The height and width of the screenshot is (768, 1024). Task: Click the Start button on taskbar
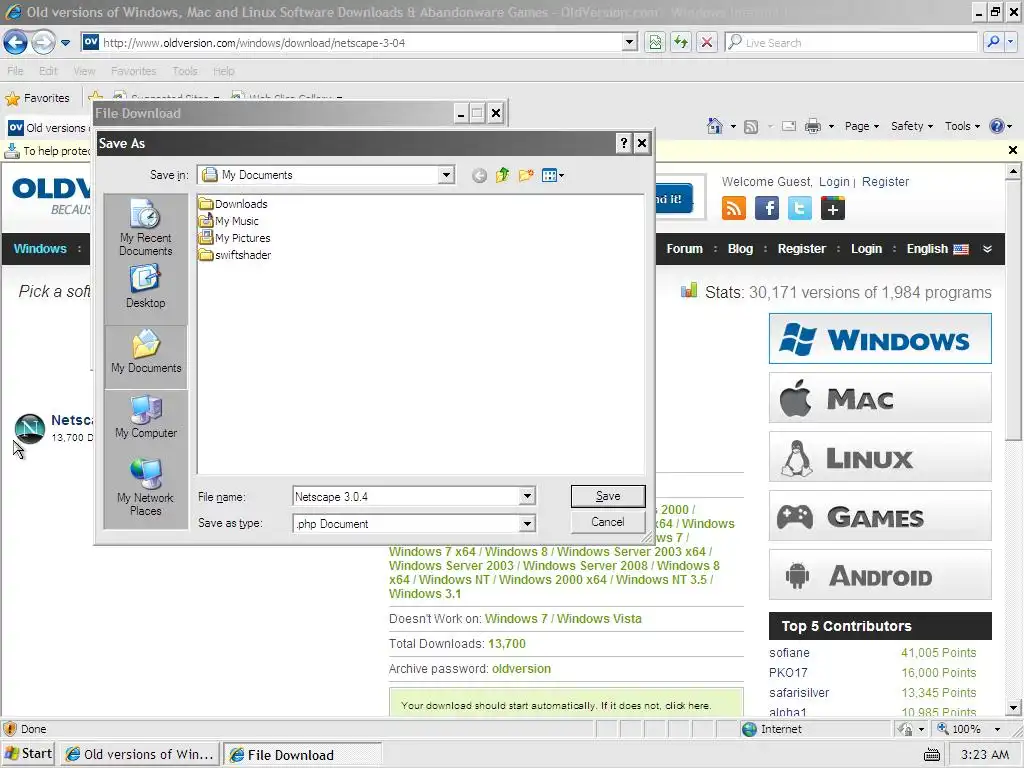pos(29,754)
